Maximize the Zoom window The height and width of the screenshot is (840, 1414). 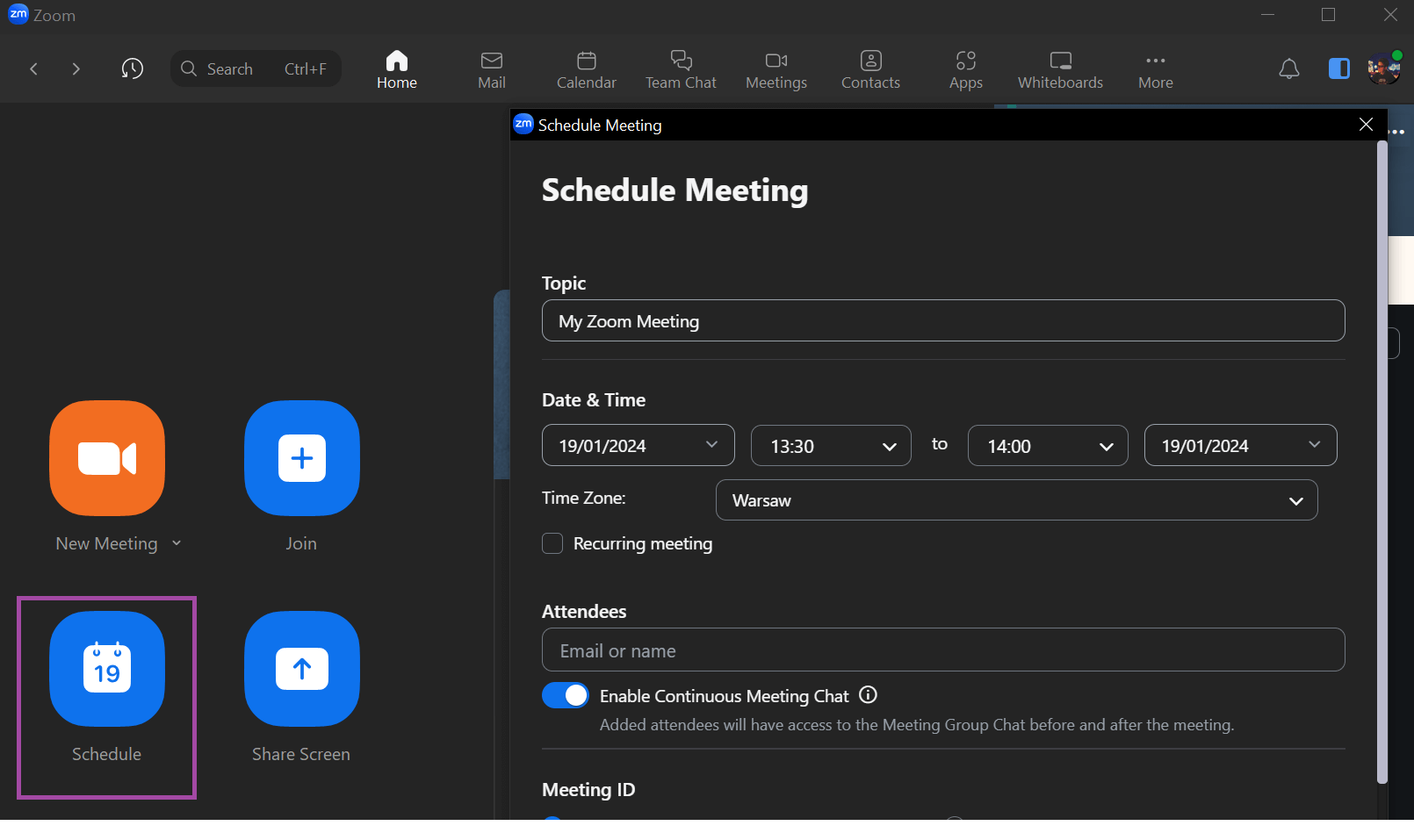[1329, 15]
